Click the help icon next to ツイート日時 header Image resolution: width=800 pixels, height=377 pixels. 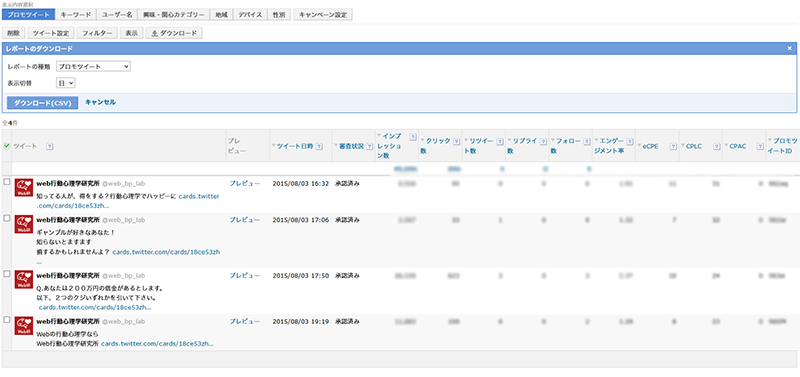click(319, 146)
